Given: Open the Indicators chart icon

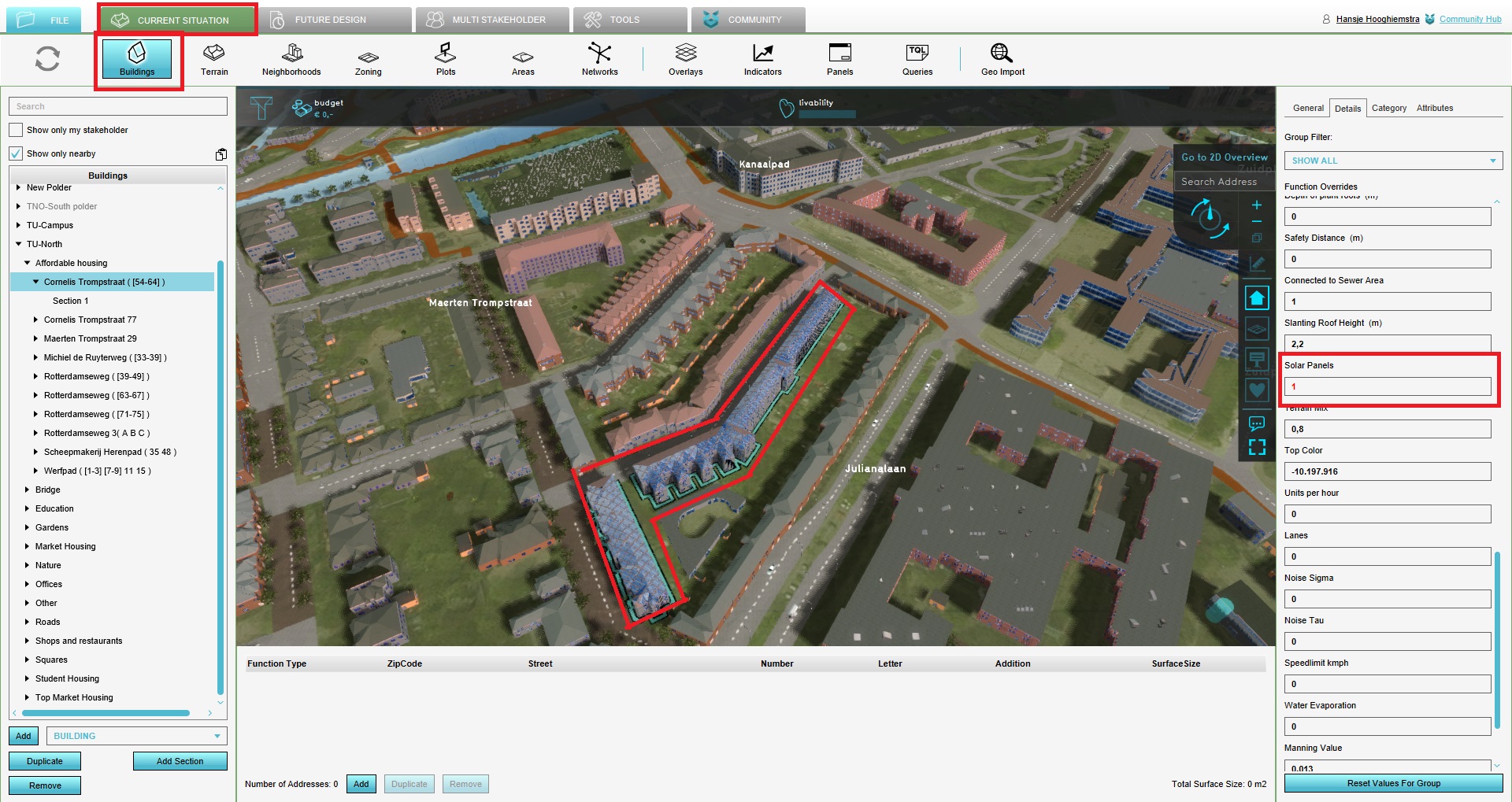Looking at the screenshot, I should click(762, 59).
